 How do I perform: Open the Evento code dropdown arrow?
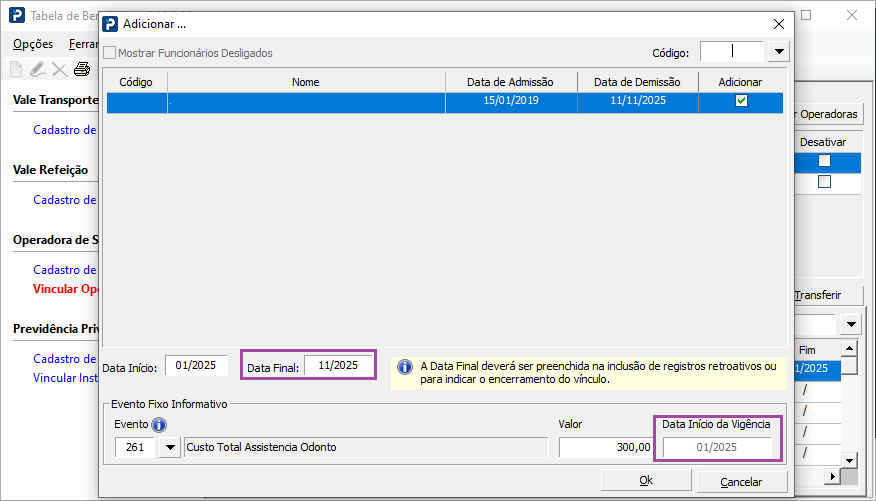click(x=170, y=447)
